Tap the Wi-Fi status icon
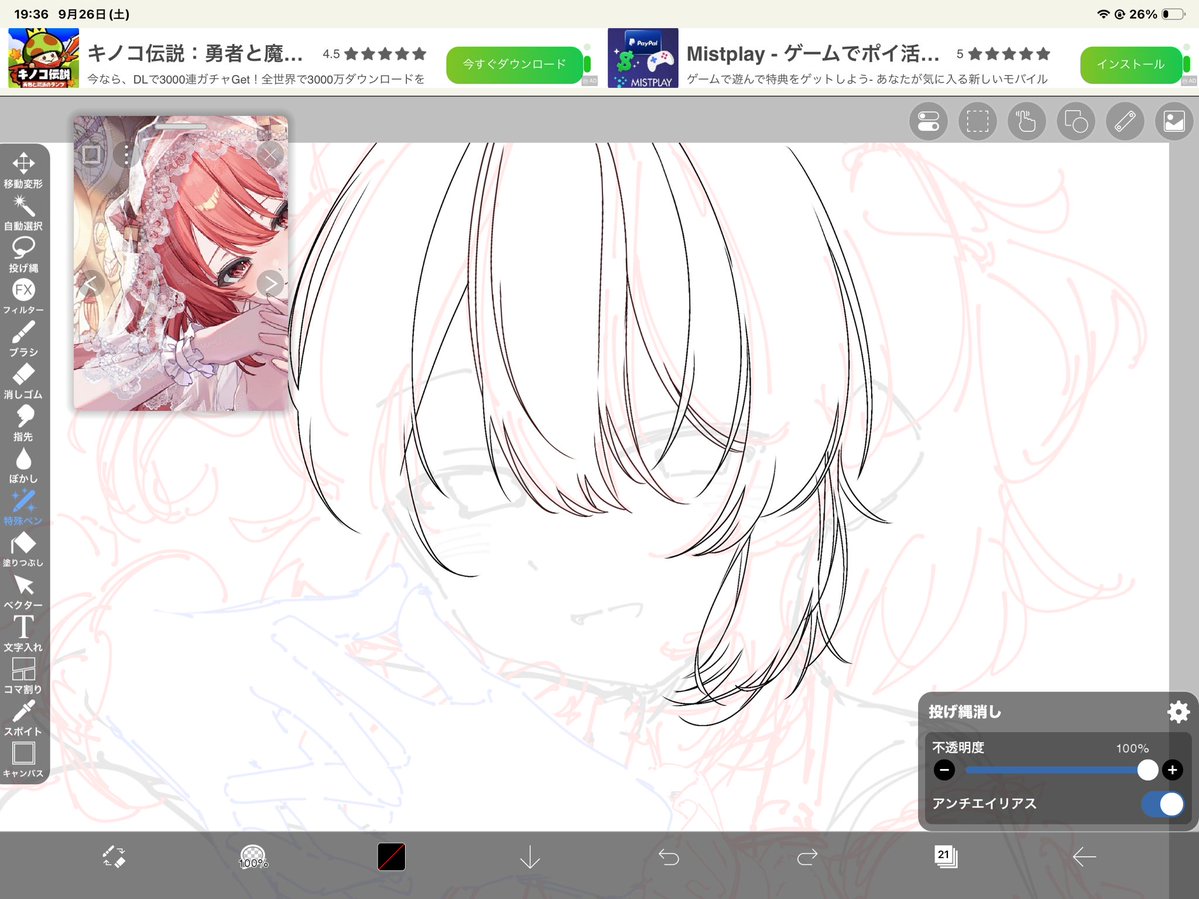The height and width of the screenshot is (899, 1199). tap(1103, 14)
